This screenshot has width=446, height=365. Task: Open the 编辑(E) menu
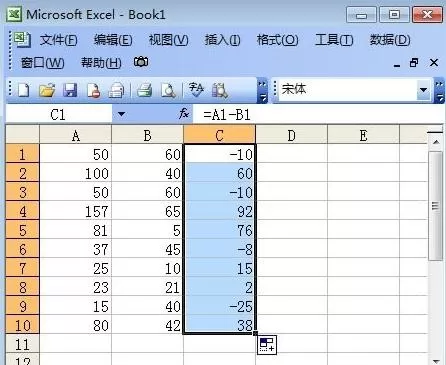coord(113,40)
